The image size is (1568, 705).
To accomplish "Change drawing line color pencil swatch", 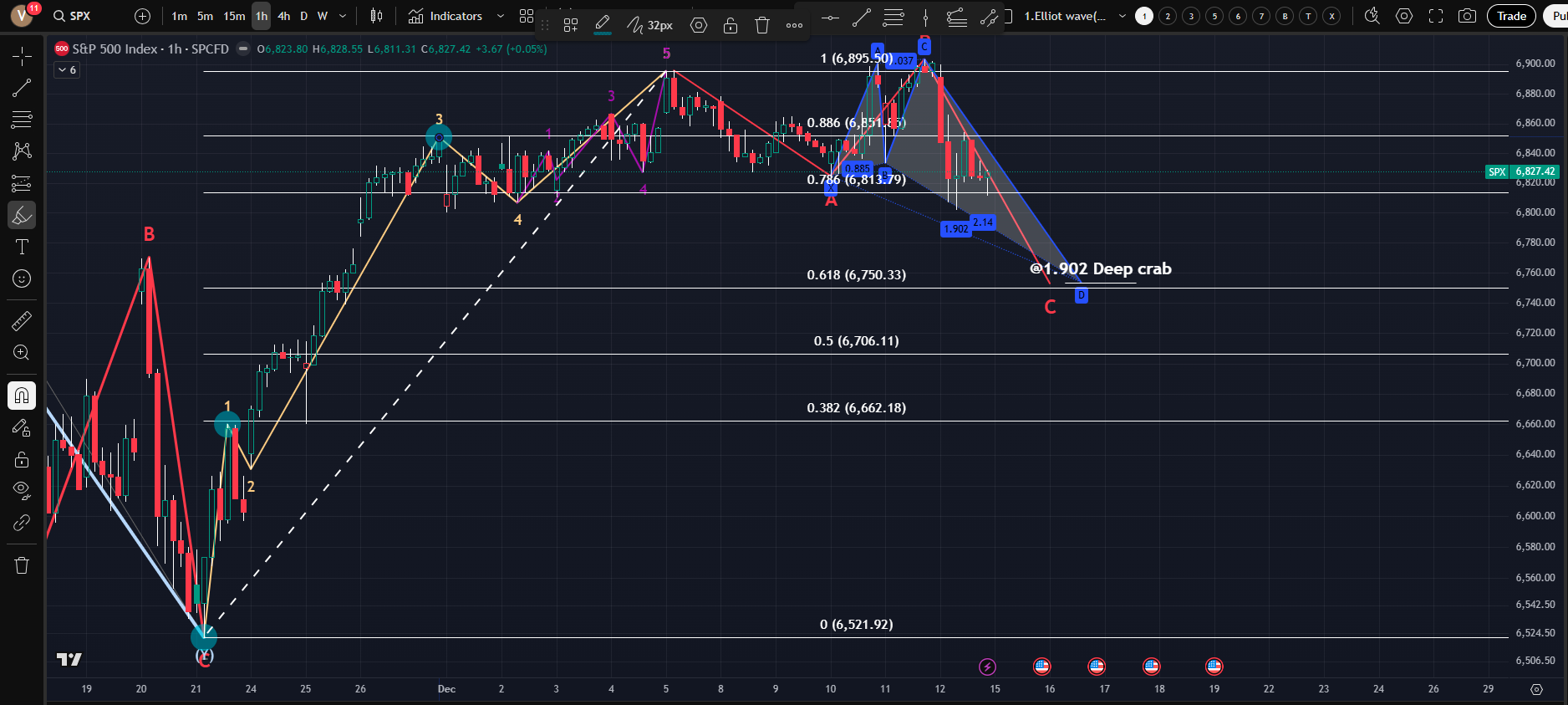I will tap(602, 25).
